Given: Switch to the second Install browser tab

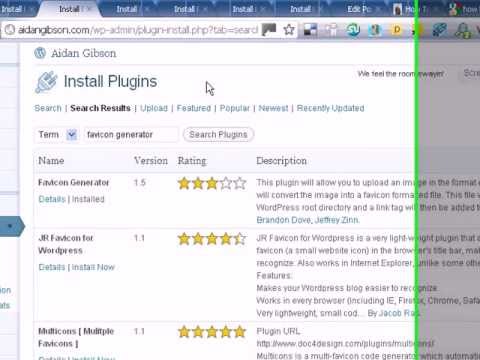Looking at the screenshot, I should (69, 9).
